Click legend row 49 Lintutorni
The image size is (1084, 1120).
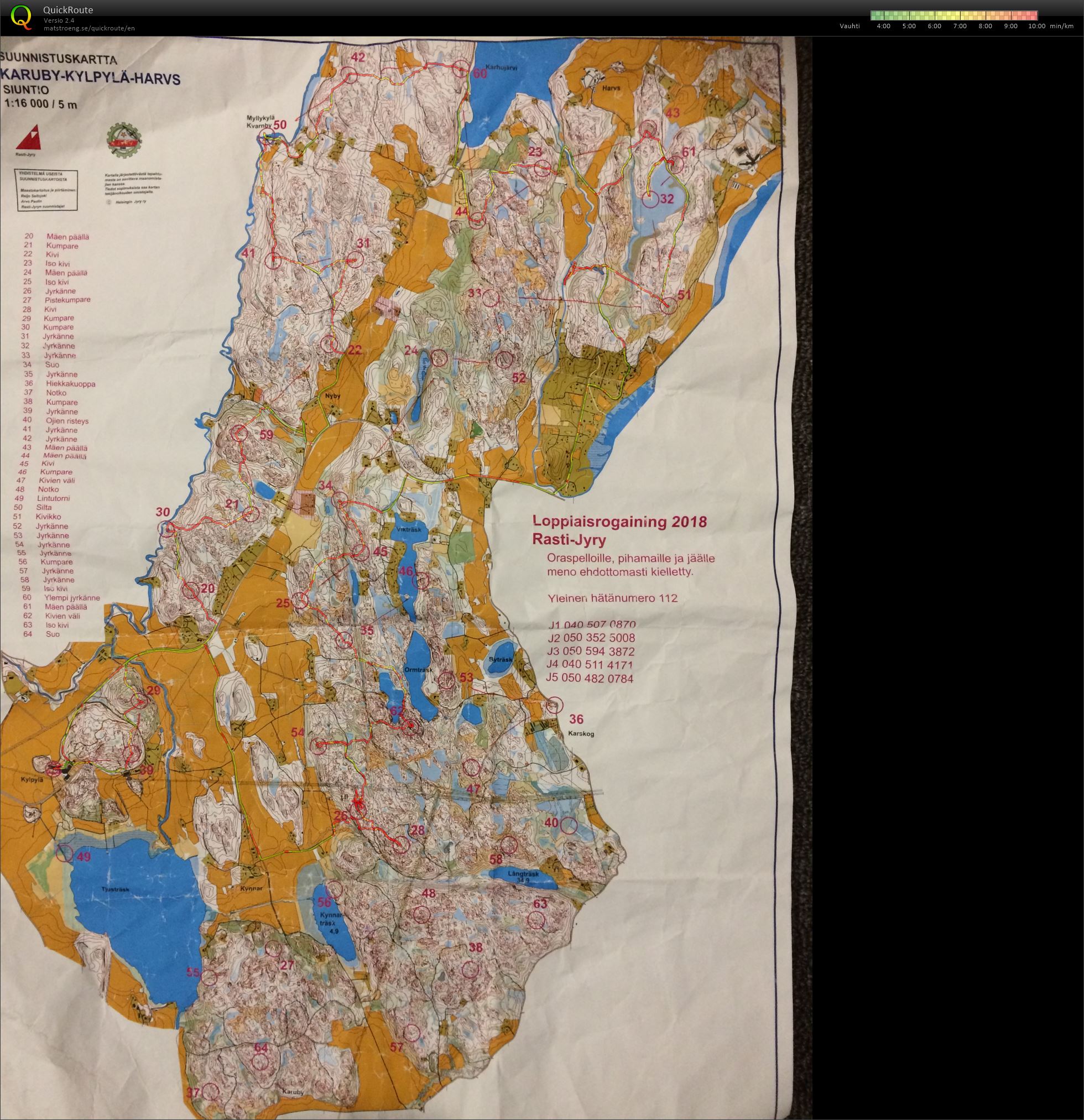[x=43, y=498]
